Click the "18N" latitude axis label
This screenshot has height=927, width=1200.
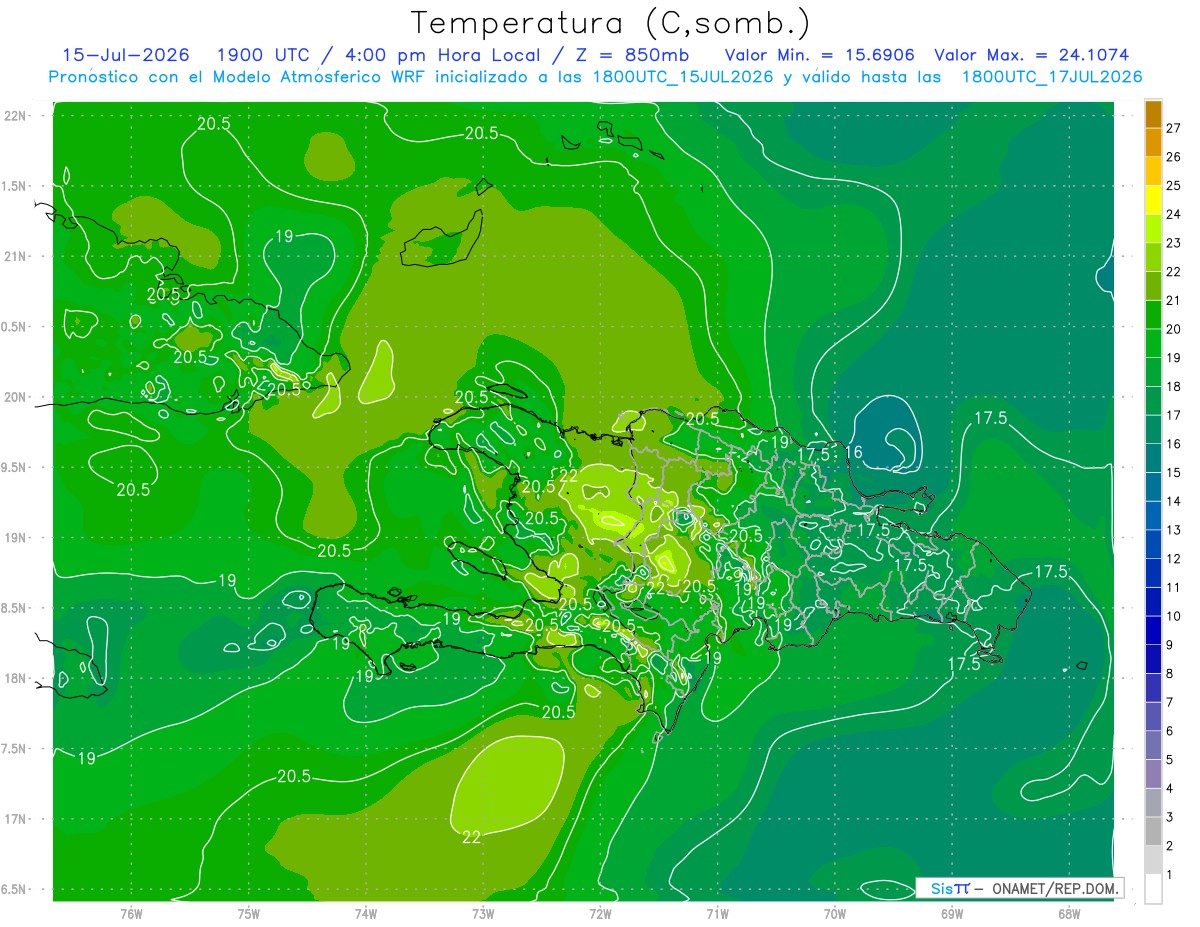click(x=15, y=678)
